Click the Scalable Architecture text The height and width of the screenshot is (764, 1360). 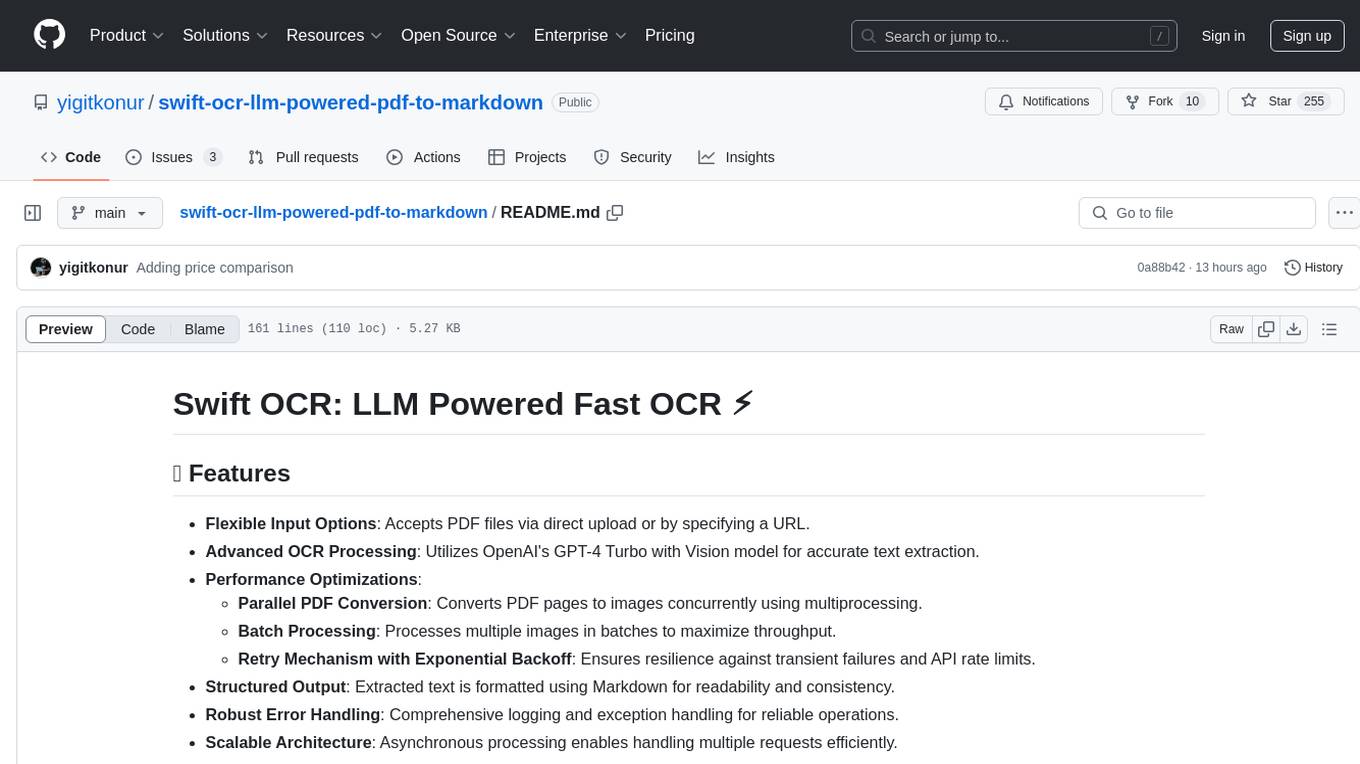[x=288, y=742]
